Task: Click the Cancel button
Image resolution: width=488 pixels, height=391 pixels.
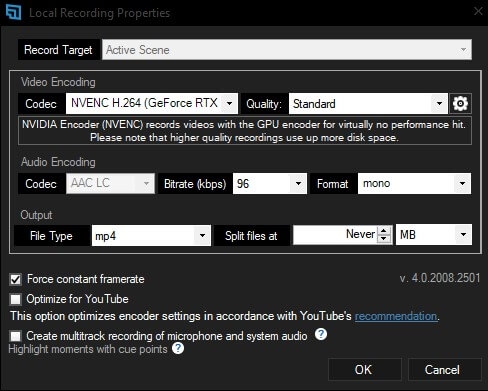Action: [445, 370]
